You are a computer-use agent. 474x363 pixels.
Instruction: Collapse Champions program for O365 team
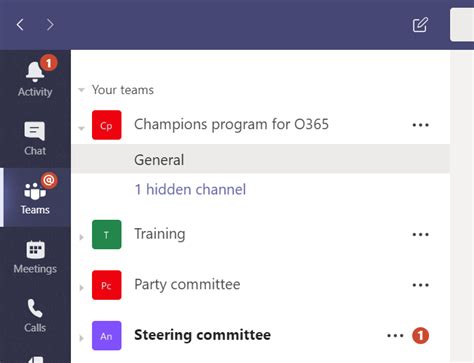pyautogui.click(x=81, y=128)
